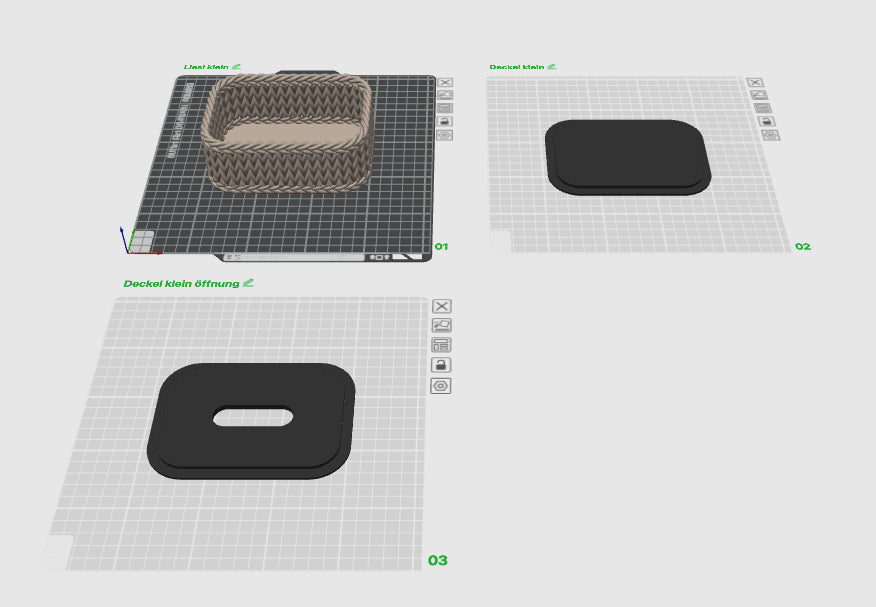Select the black solid lid on plate 02
876x607 pixels.
[x=628, y=157]
